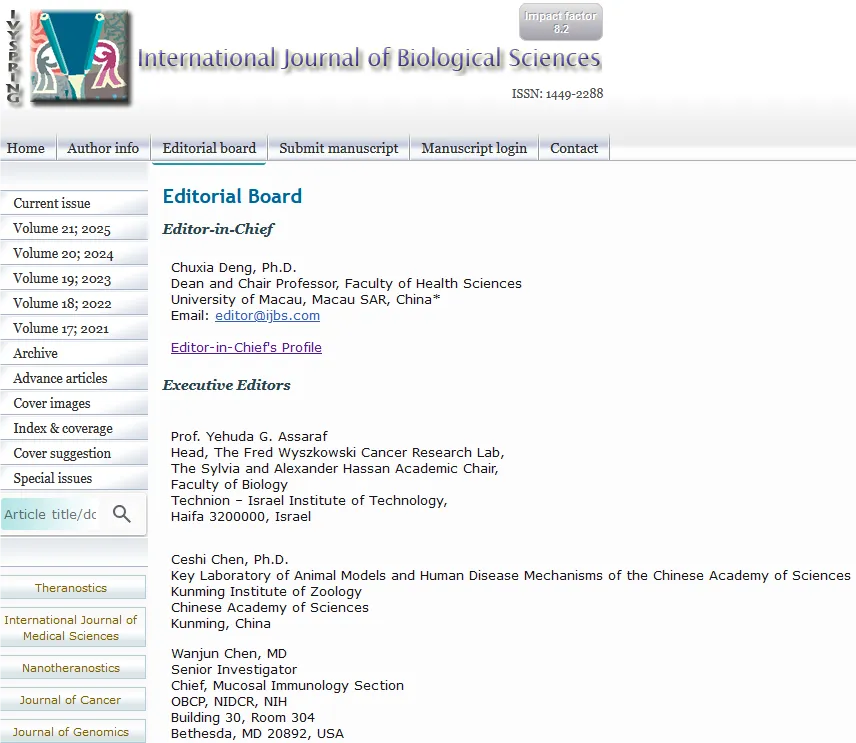Click Haifa 3200000, Israel line

pyautogui.click(x=241, y=516)
